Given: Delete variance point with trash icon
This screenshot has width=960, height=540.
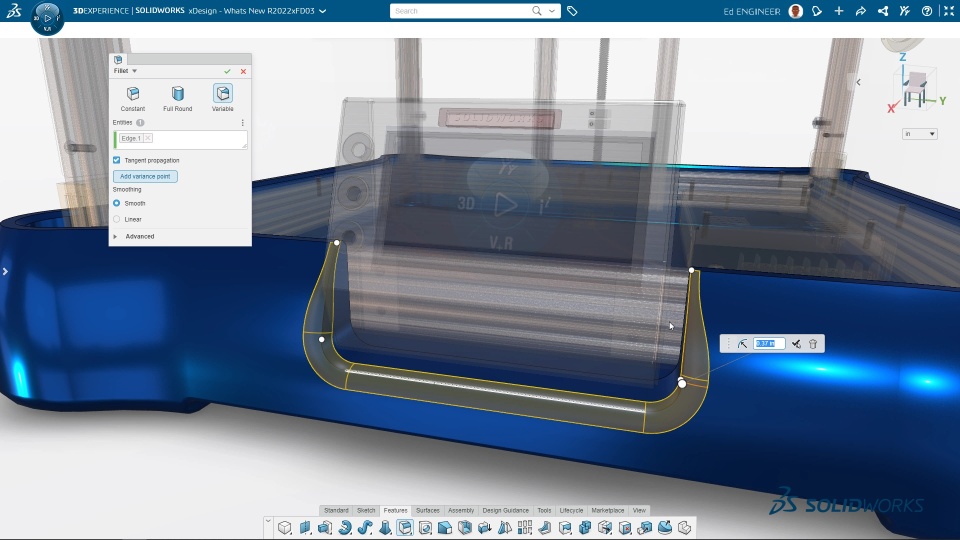Looking at the screenshot, I should [x=813, y=344].
